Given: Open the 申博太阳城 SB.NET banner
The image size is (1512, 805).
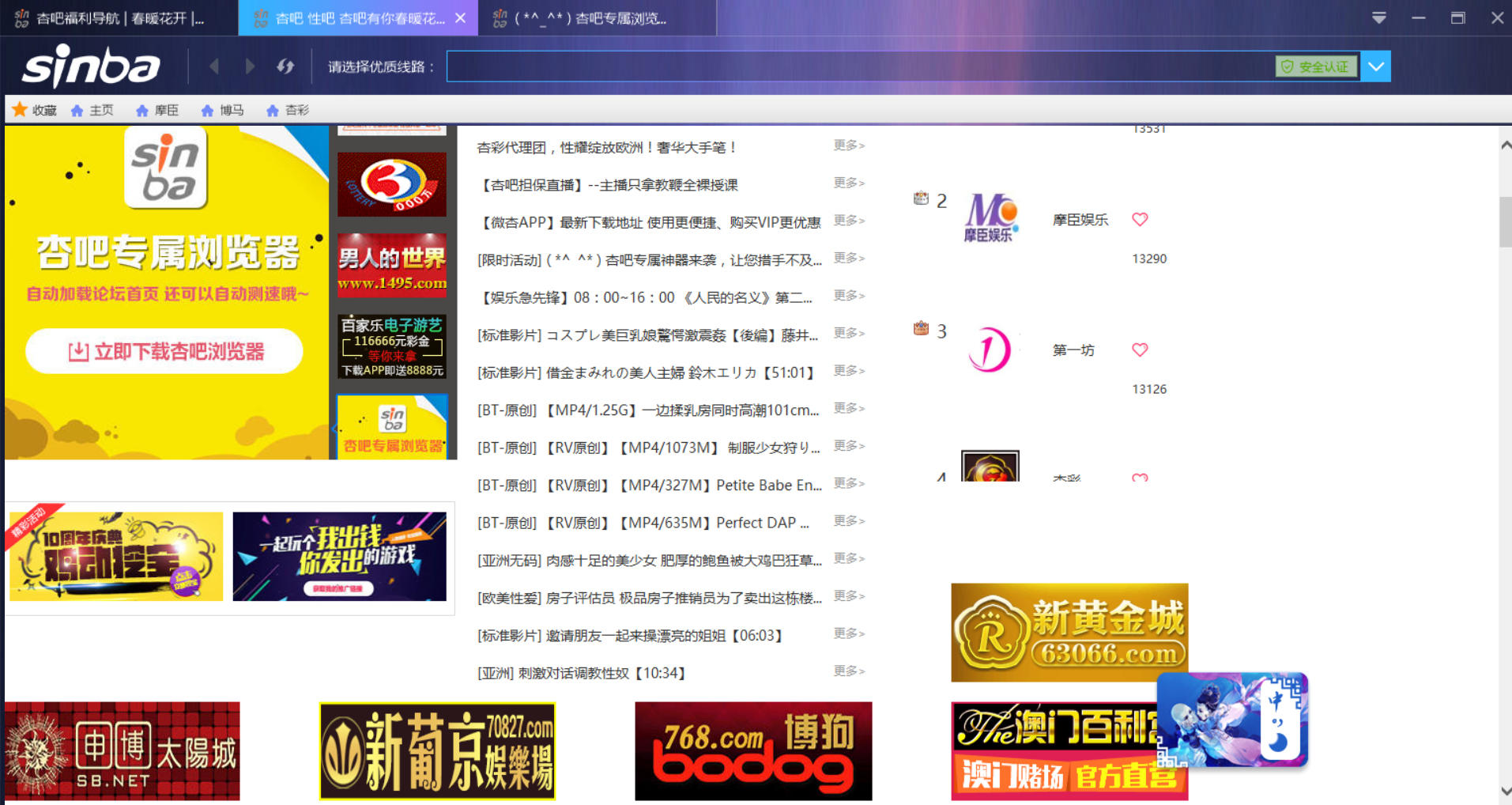Looking at the screenshot, I should (123, 751).
